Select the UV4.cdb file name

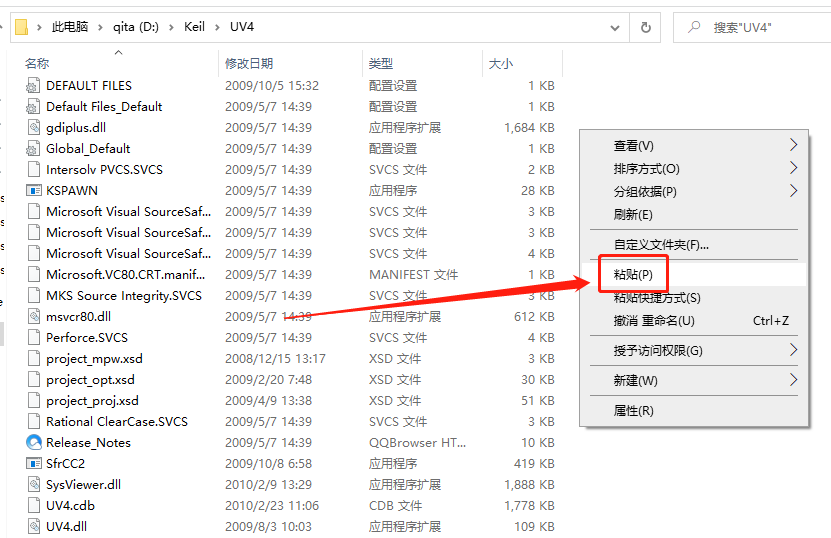click(x=70, y=506)
